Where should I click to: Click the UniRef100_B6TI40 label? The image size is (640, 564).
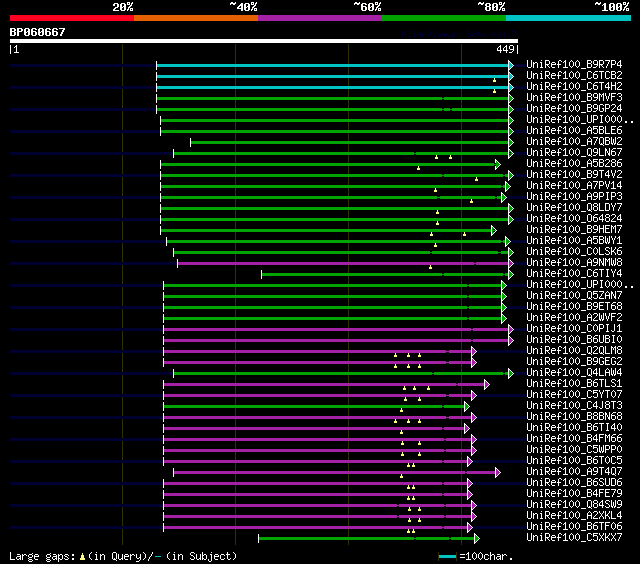574,428
